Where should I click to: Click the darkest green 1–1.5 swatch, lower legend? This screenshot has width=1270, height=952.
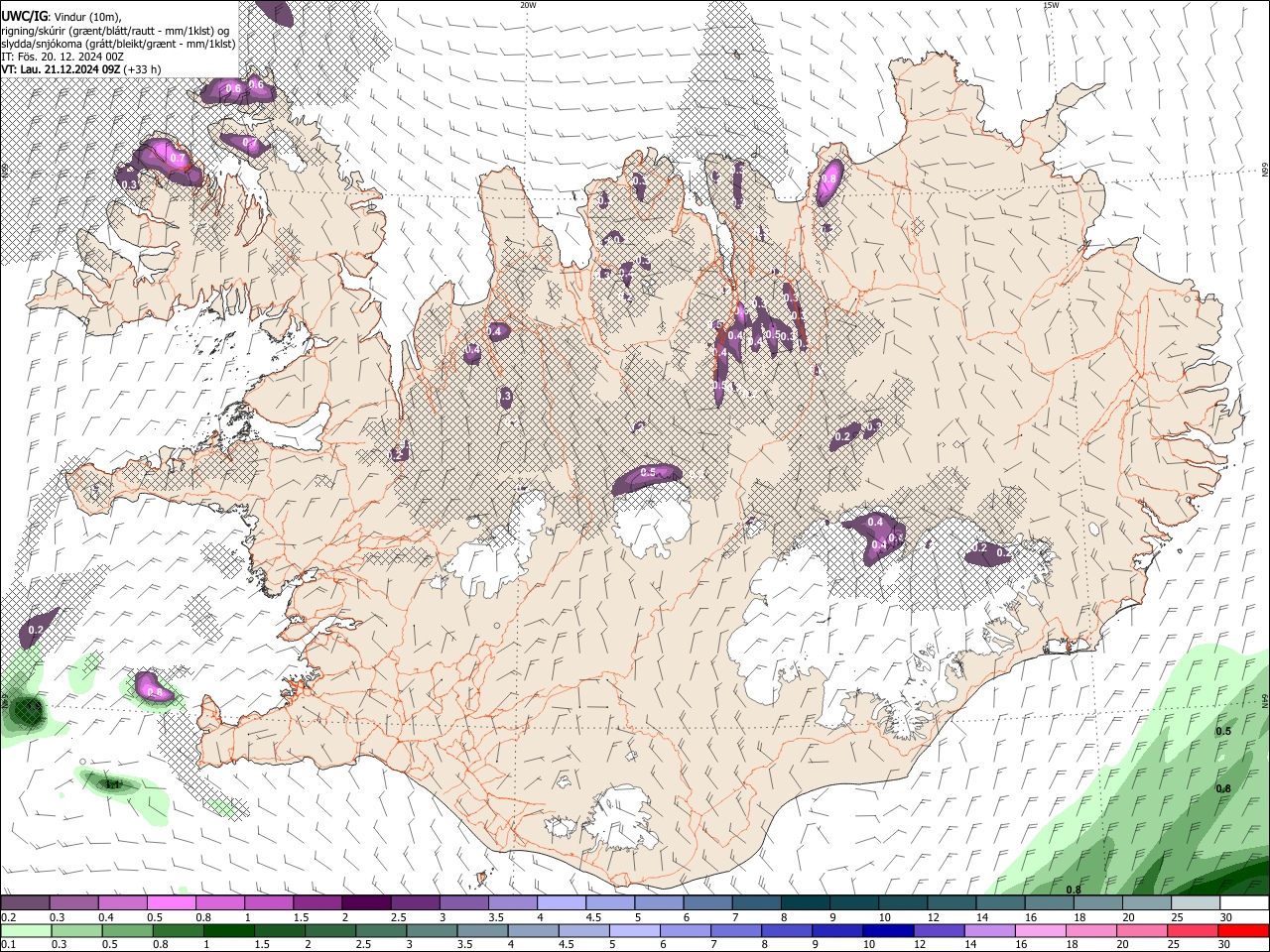(228, 930)
